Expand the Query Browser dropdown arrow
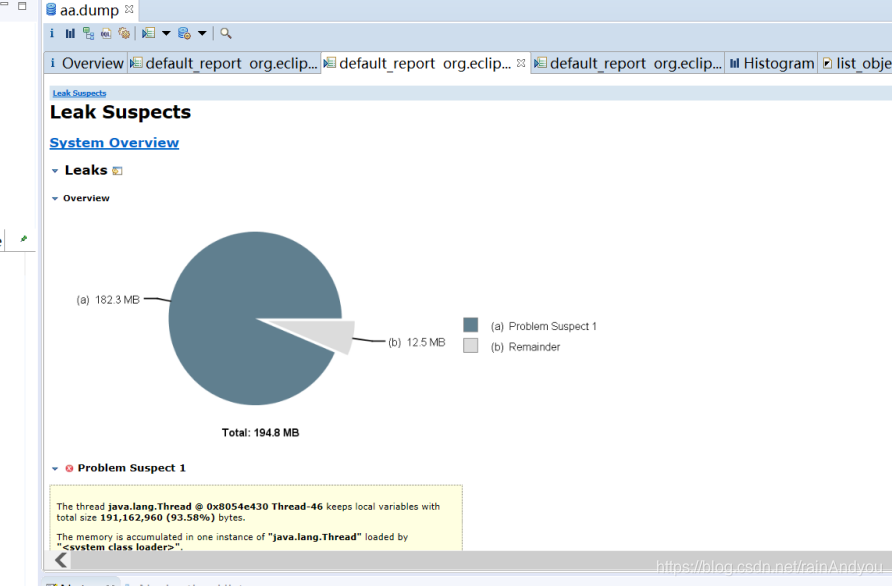892x586 pixels. pos(202,34)
